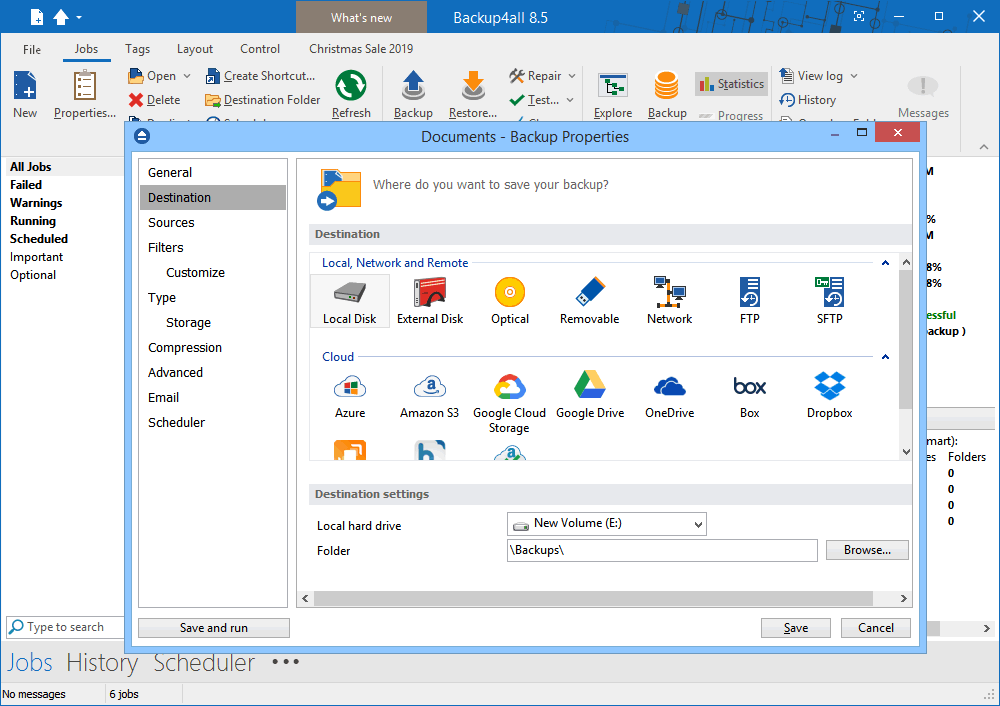This screenshot has height=706, width=1000.
Task: Click the orange Backup view icon
Action: point(667,94)
